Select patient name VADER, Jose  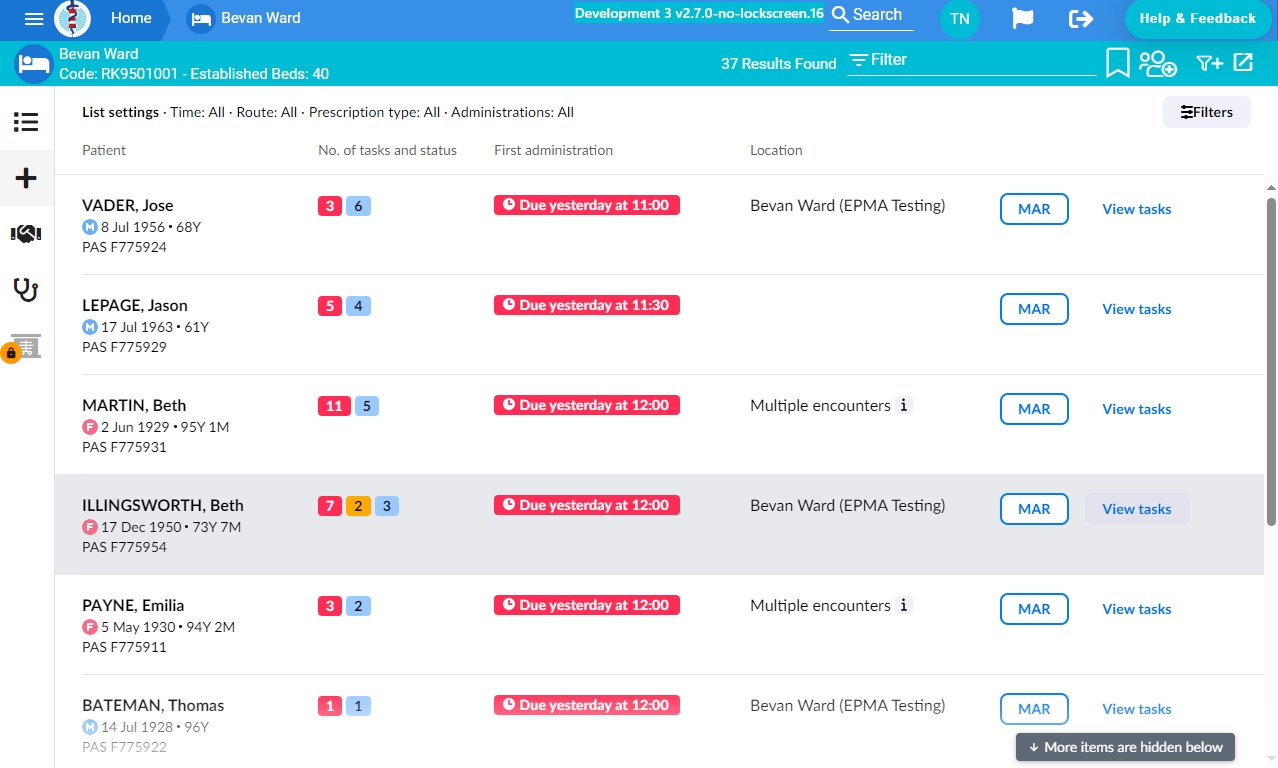[128, 205]
